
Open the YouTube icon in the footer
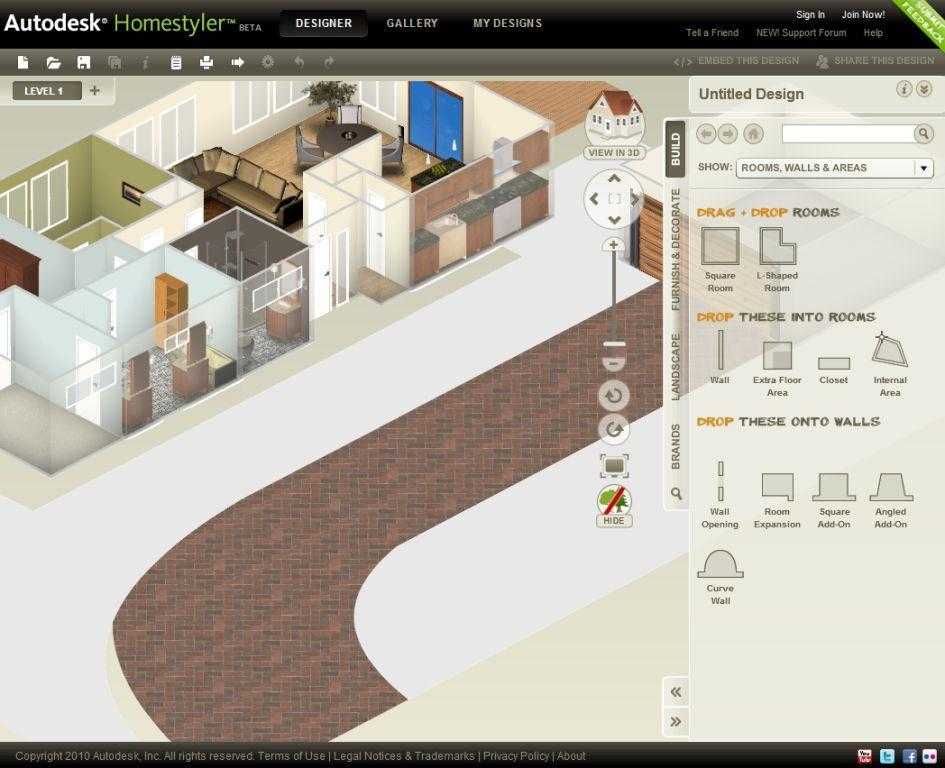point(864,756)
